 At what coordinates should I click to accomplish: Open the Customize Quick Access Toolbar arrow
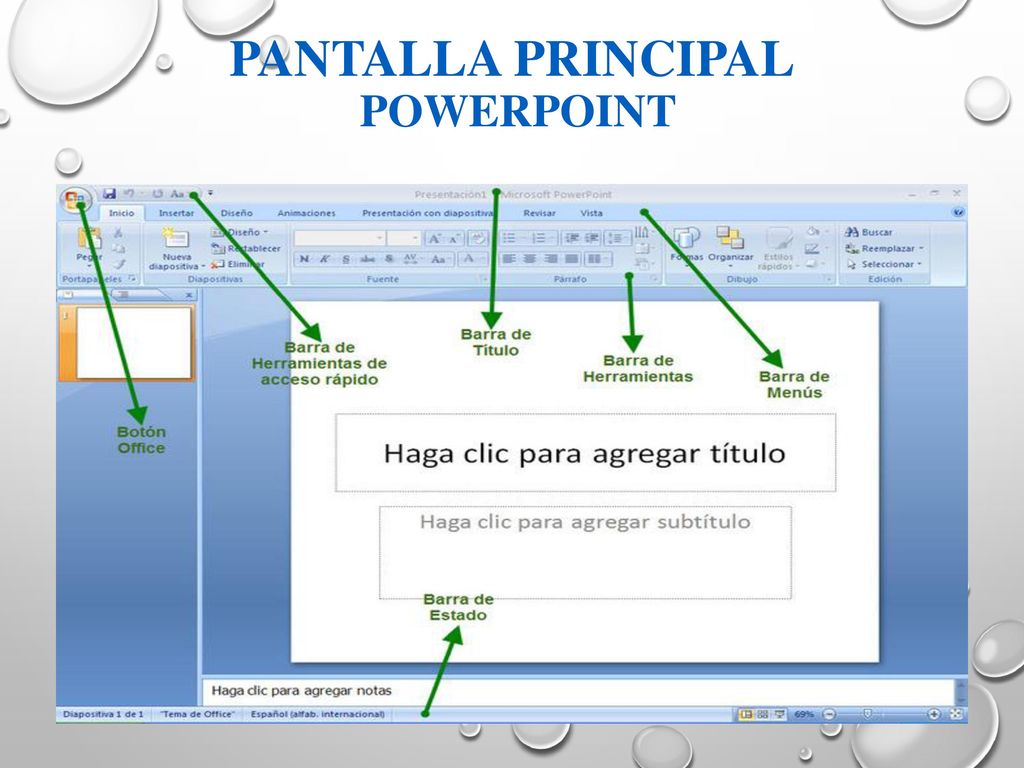pos(210,193)
